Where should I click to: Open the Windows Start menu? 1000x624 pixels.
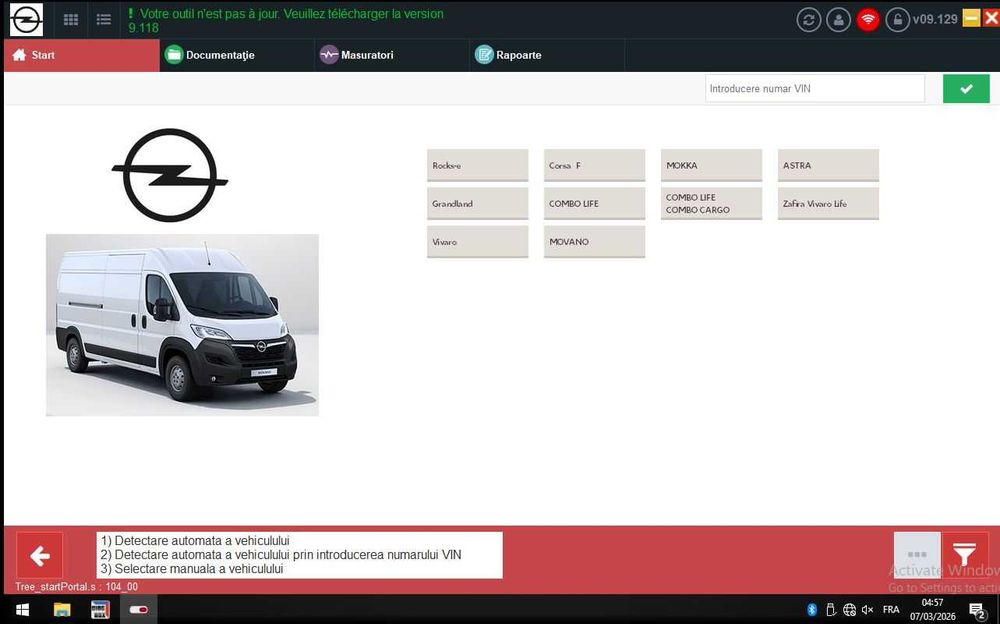pos(22,610)
